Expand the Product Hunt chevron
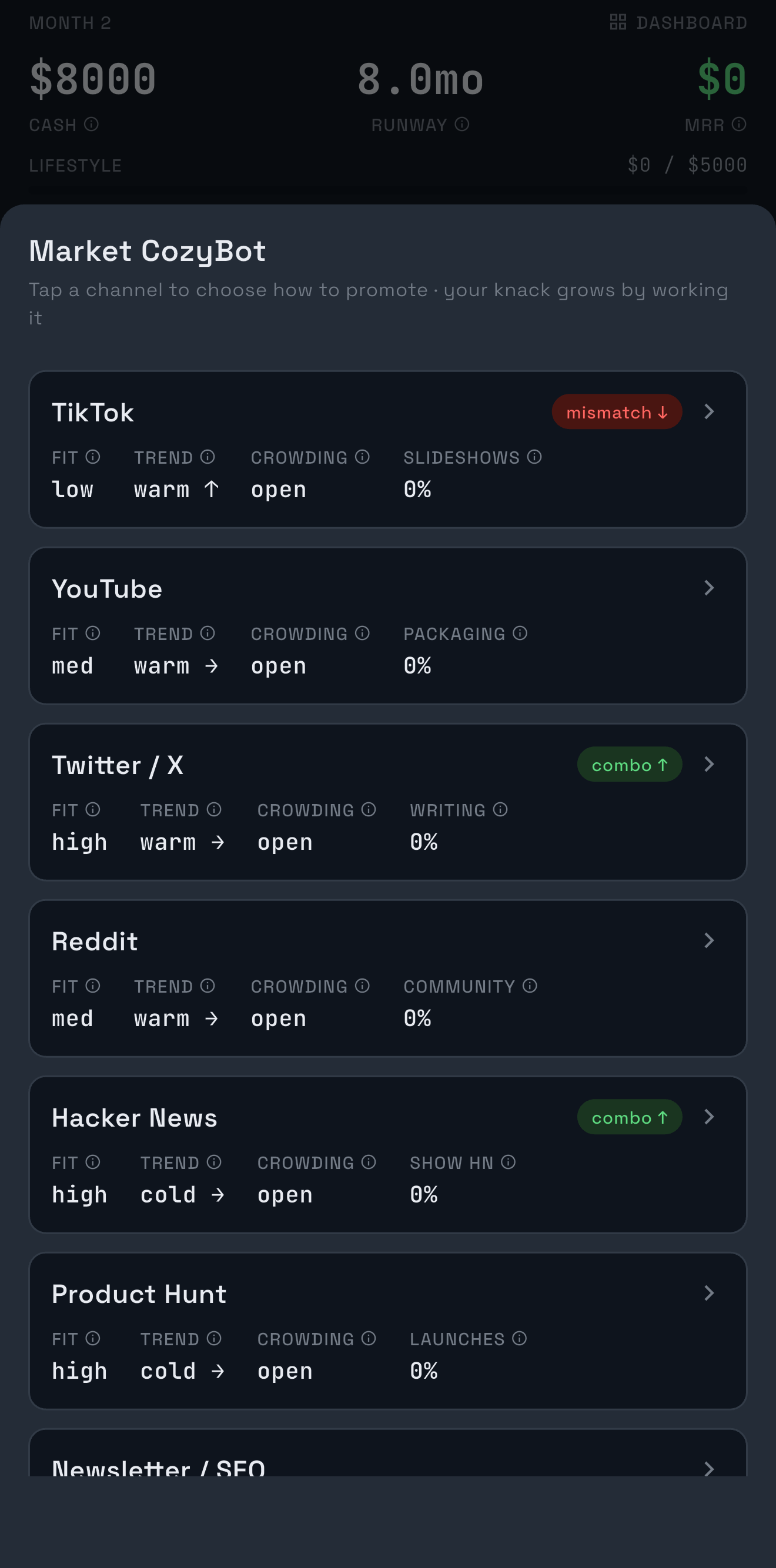Image resolution: width=776 pixels, height=1568 pixels. tap(709, 1293)
